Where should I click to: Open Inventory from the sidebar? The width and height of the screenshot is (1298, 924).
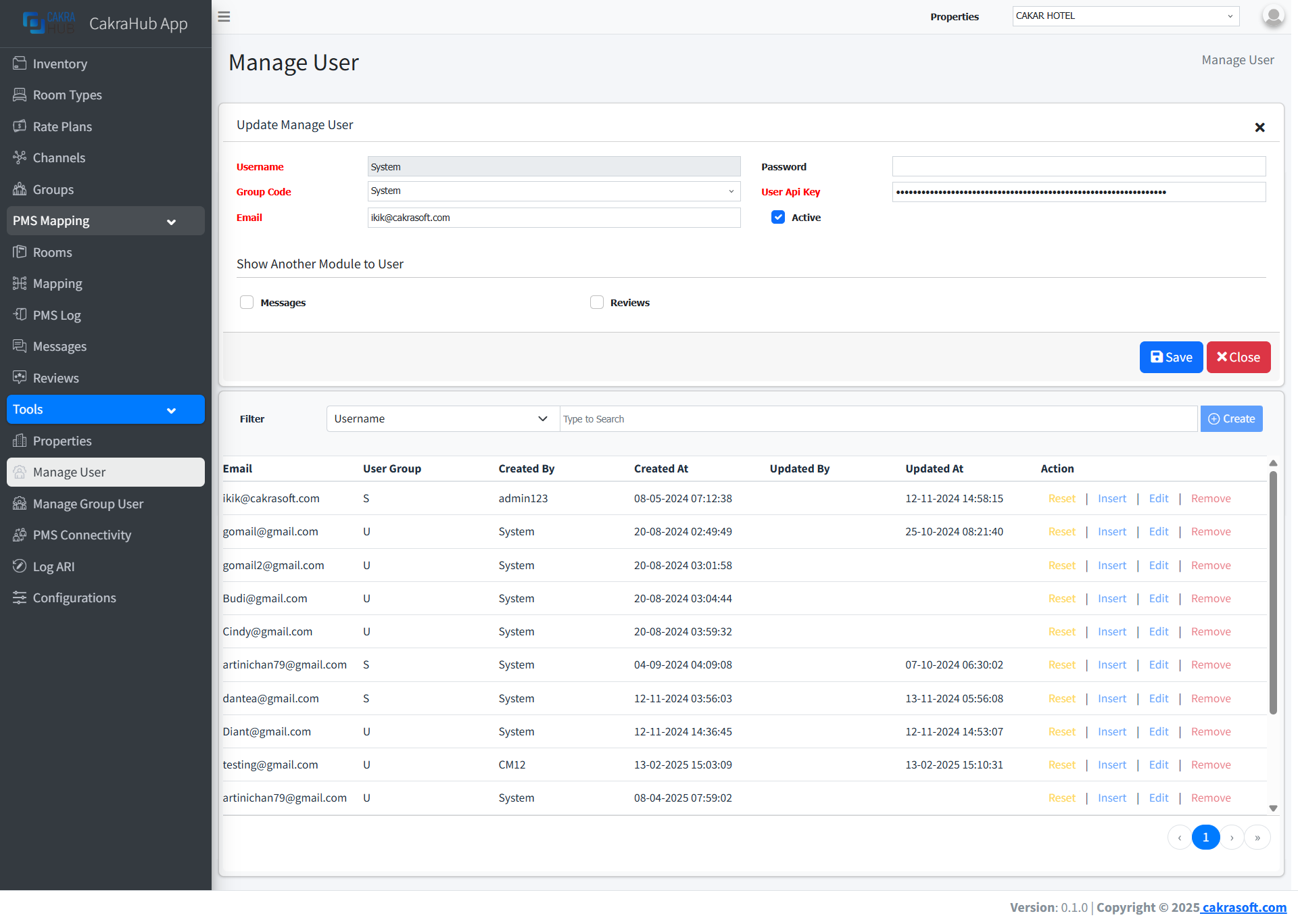coord(61,64)
